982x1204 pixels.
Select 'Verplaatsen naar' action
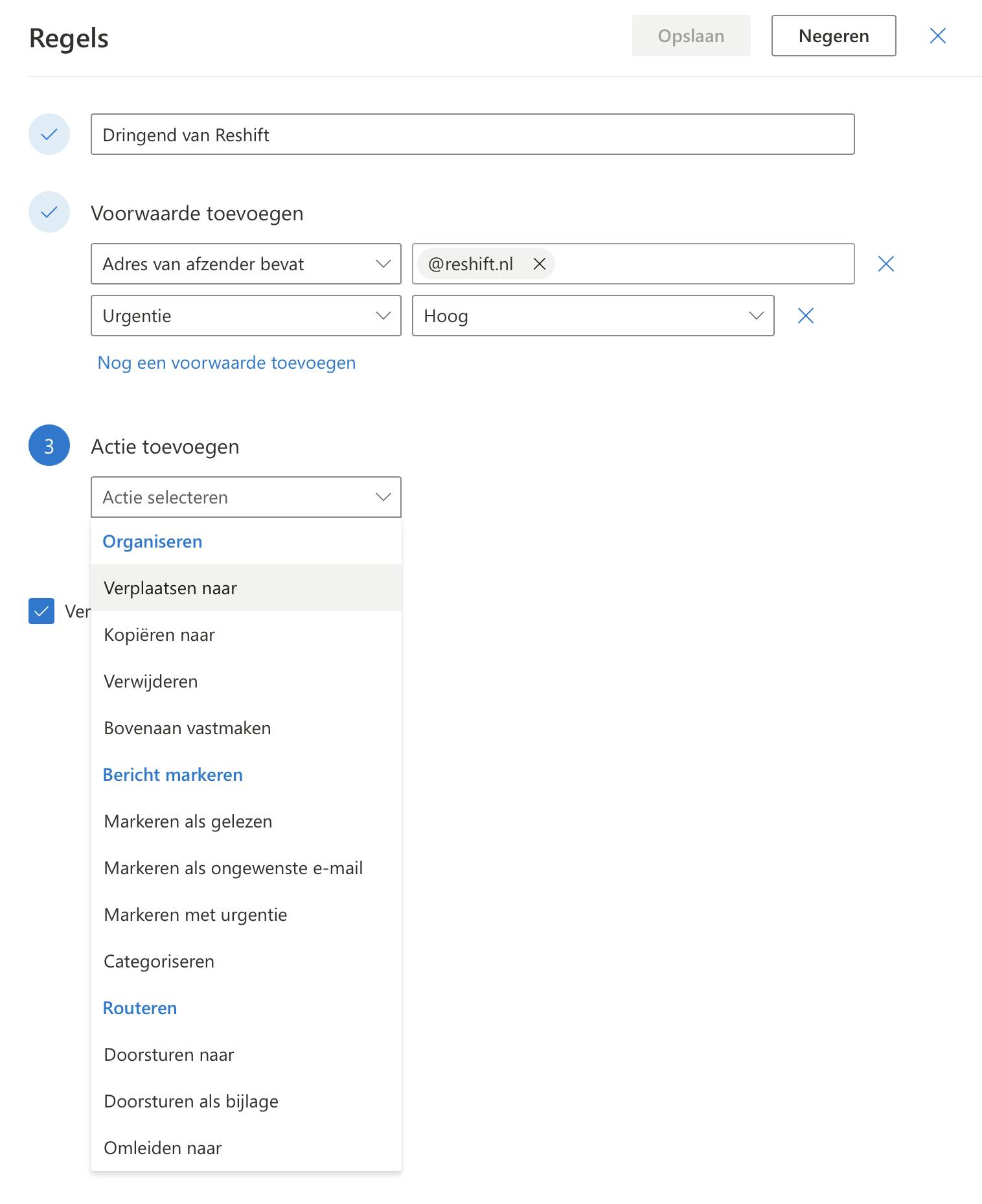click(170, 588)
